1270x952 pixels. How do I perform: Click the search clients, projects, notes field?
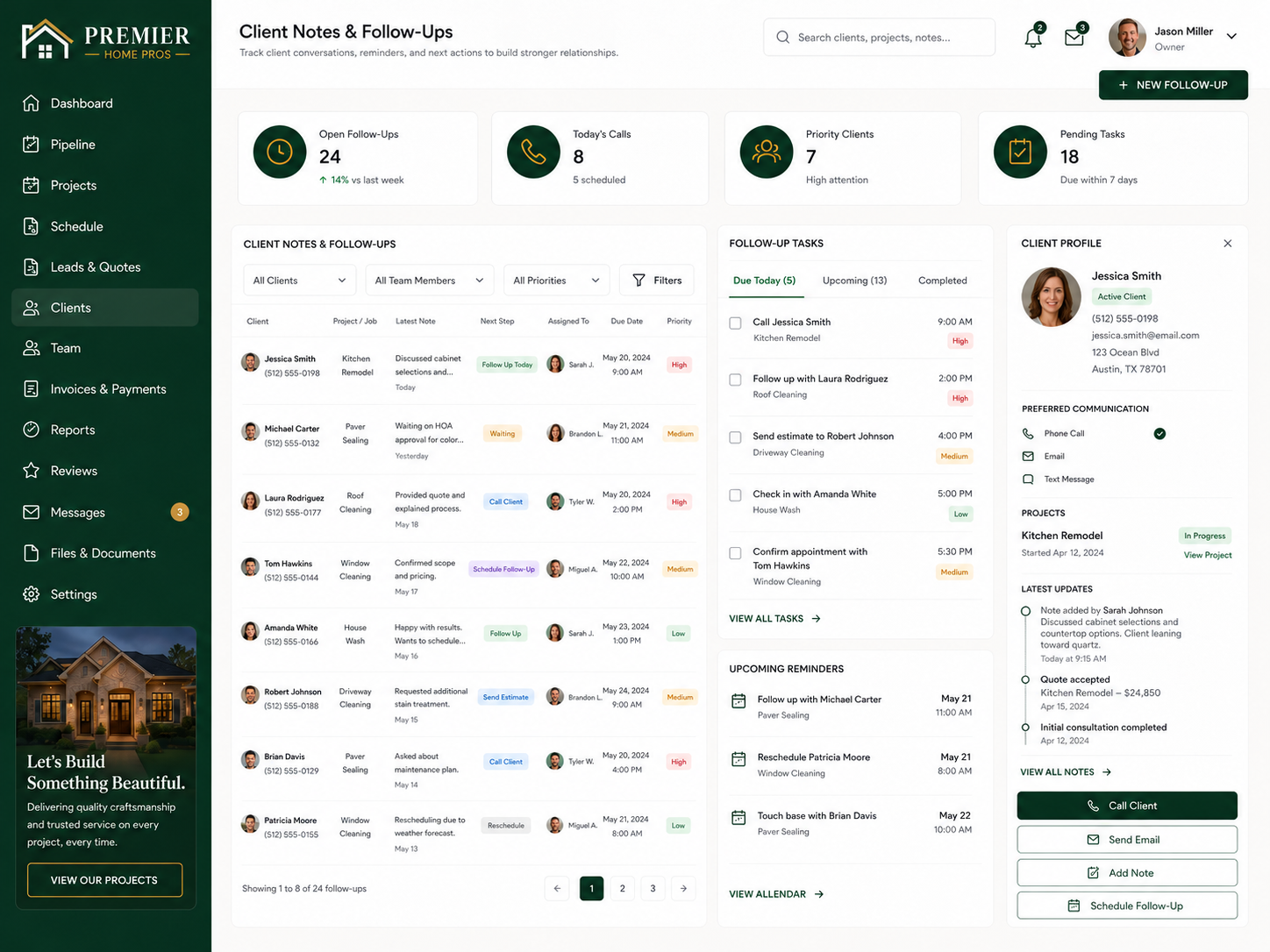tap(880, 38)
